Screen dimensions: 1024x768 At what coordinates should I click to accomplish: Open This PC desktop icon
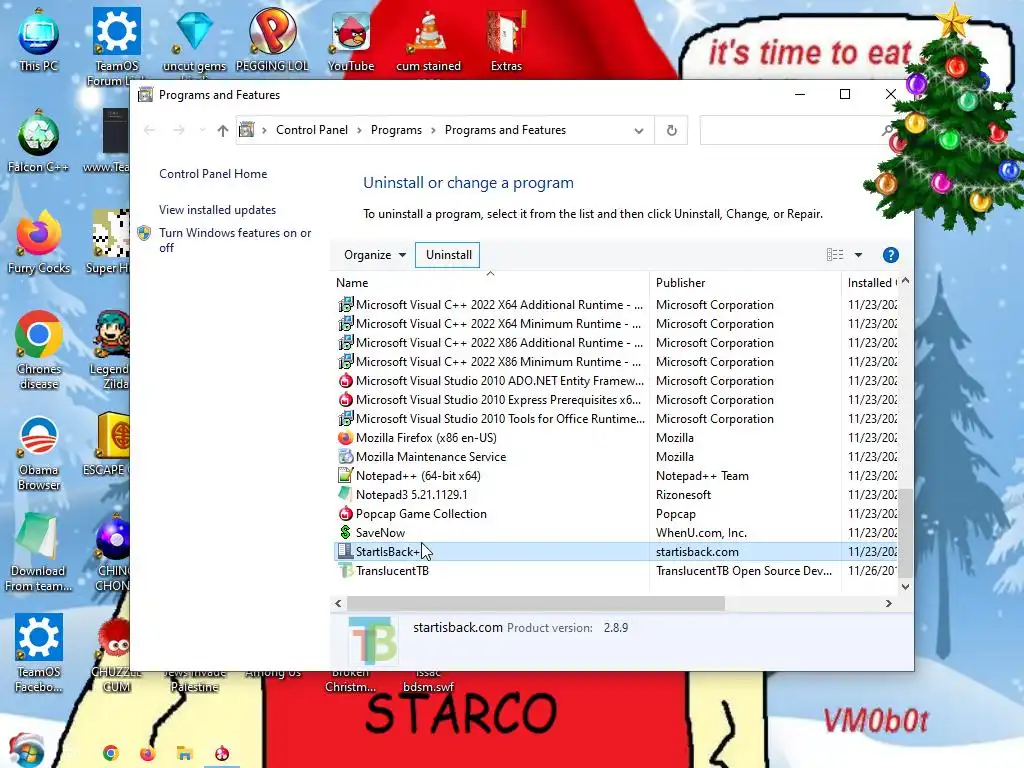(39, 39)
